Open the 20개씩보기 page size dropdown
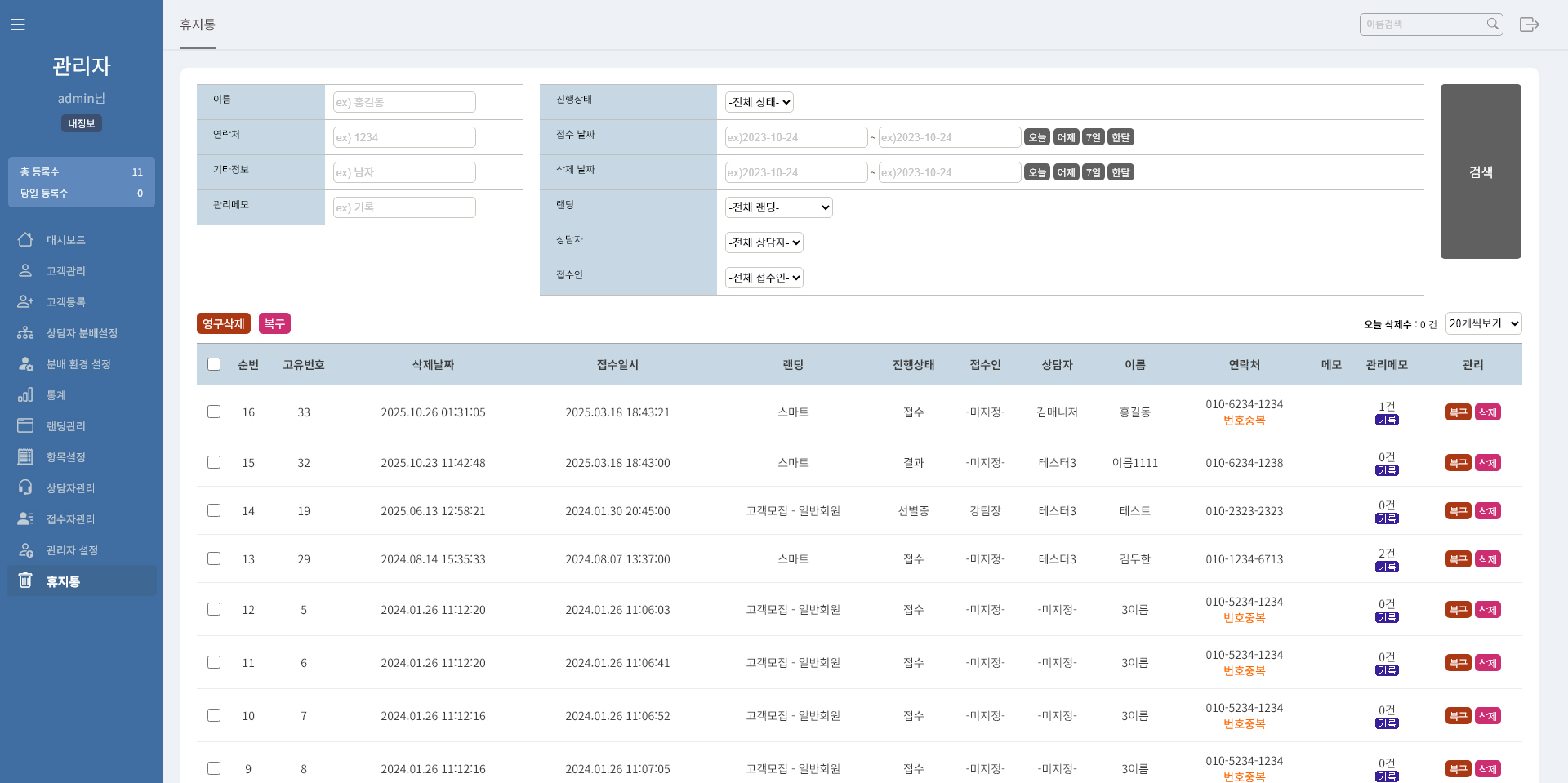The height and width of the screenshot is (783, 1568). coord(1483,323)
